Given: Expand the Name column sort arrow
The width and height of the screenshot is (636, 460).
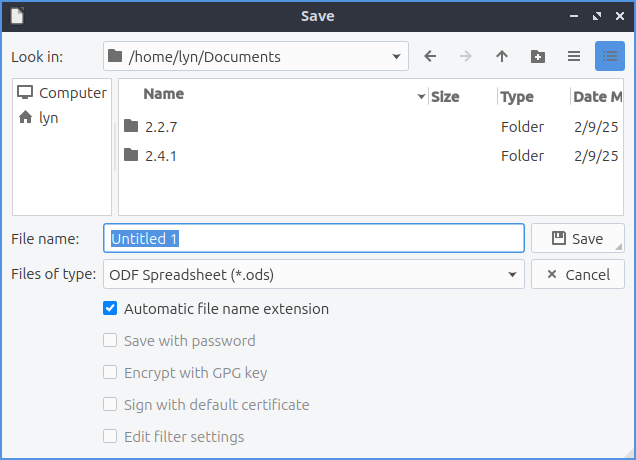Looking at the screenshot, I should pyautogui.click(x=421, y=97).
